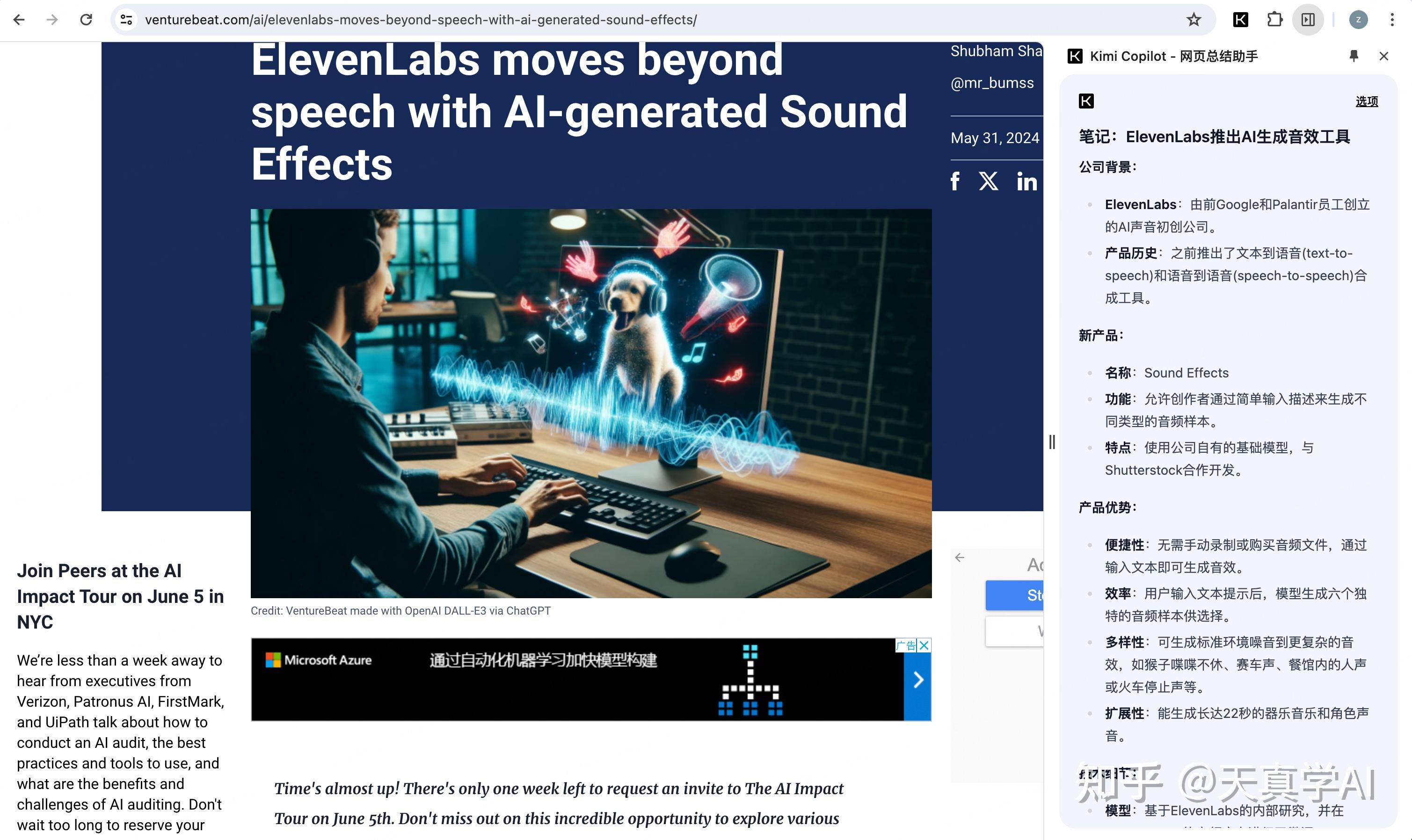Screen dimensions: 1412x840
Task: Open the Chrome profile avatar menu
Action: [x=1358, y=20]
